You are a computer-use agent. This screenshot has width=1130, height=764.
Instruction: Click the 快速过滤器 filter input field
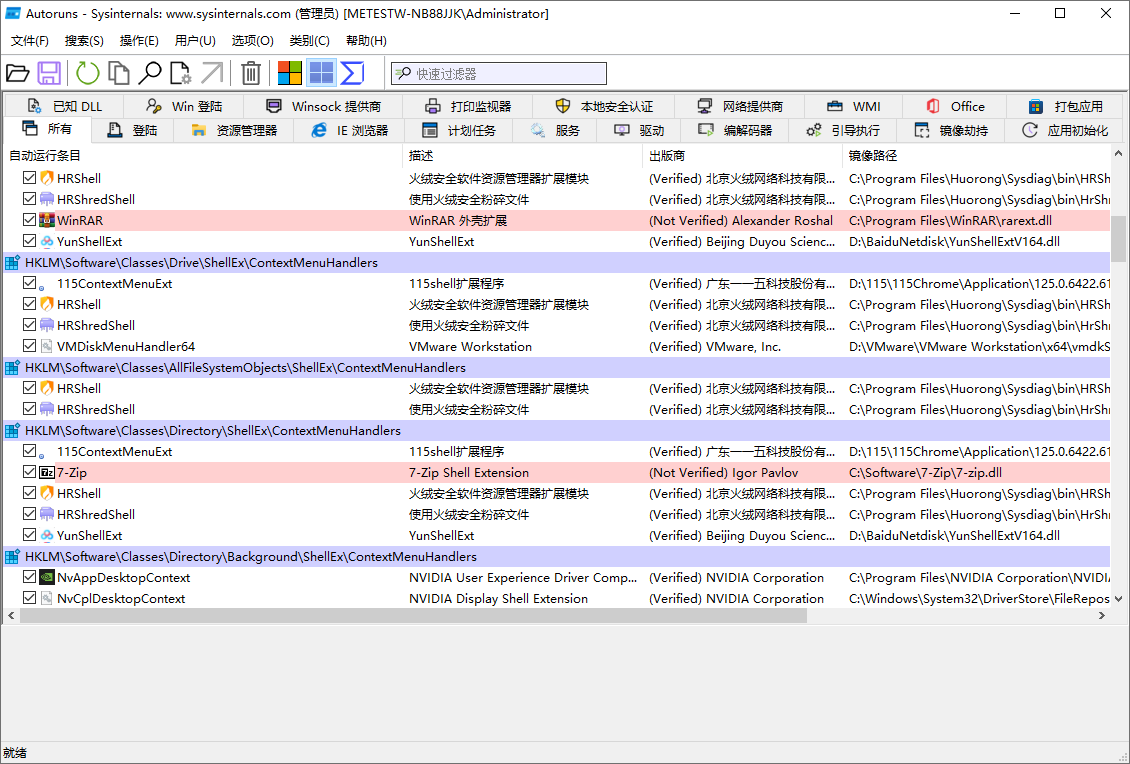tap(499, 74)
